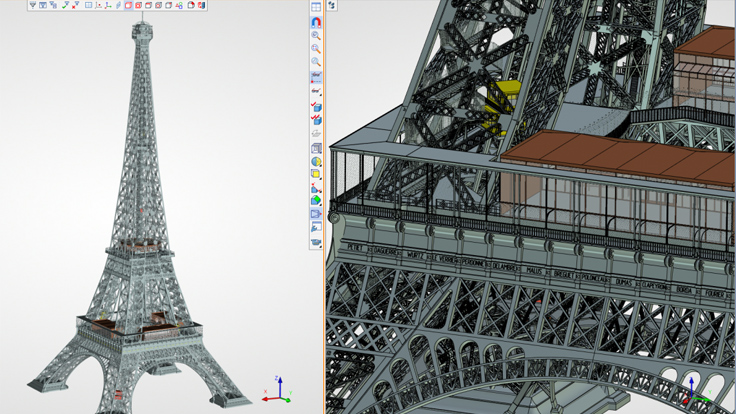
Task: Toggle the highlighted red box selection mode
Action: 129,5
